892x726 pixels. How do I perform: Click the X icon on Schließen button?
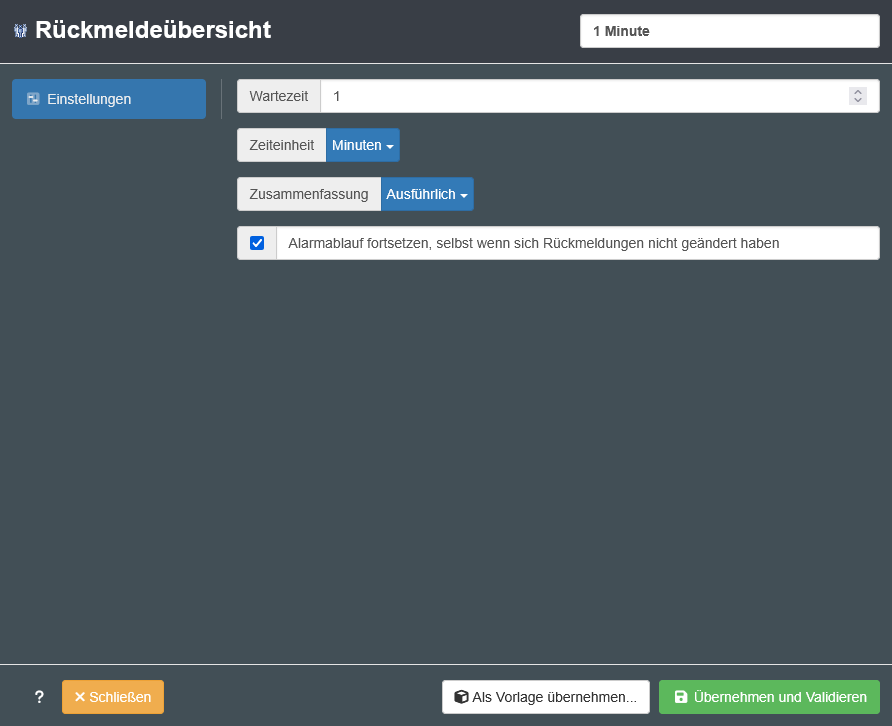(80, 697)
